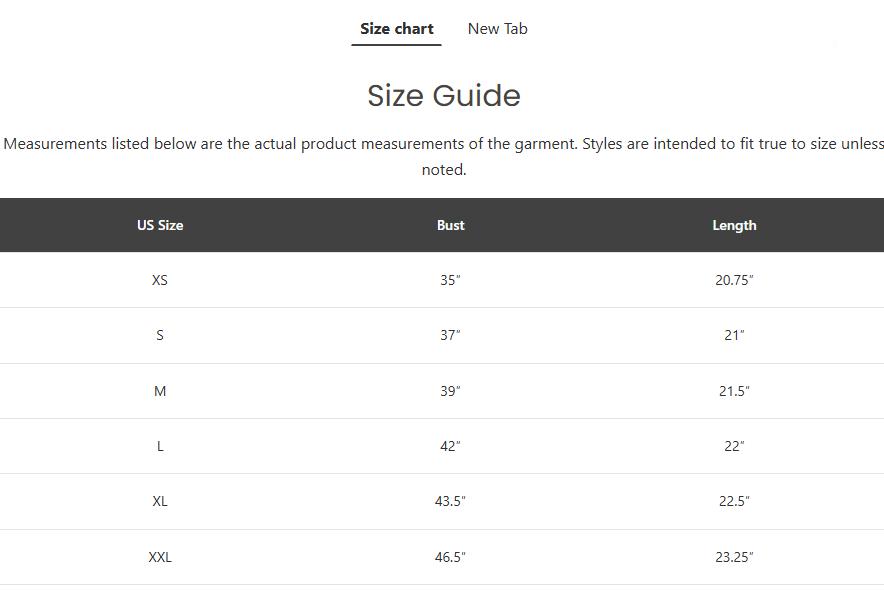The width and height of the screenshot is (884, 609).
Task: Select the 43.5" bust value
Action: click(x=450, y=501)
